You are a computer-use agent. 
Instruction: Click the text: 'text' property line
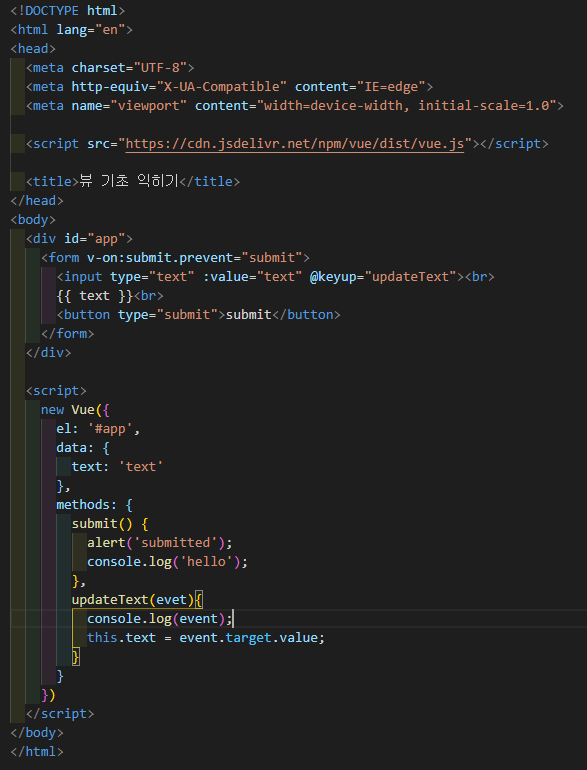[117, 467]
